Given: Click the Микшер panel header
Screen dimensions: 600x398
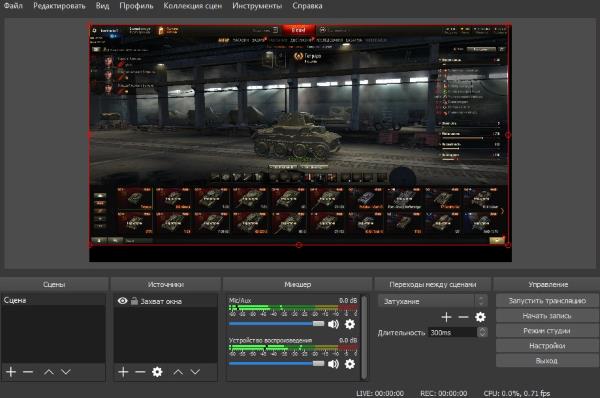Looking at the screenshot, I should (x=298, y=284).
